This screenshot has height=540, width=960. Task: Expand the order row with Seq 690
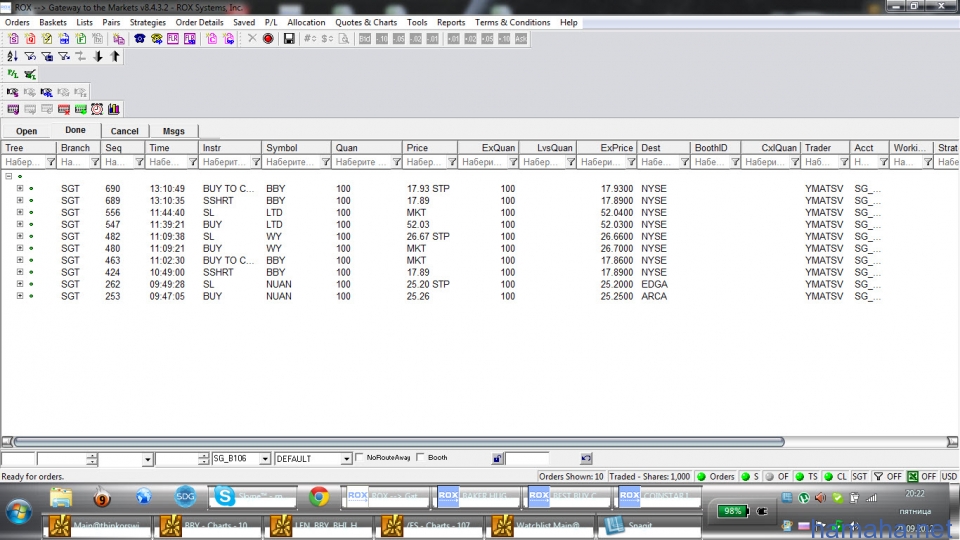(20, 189)
